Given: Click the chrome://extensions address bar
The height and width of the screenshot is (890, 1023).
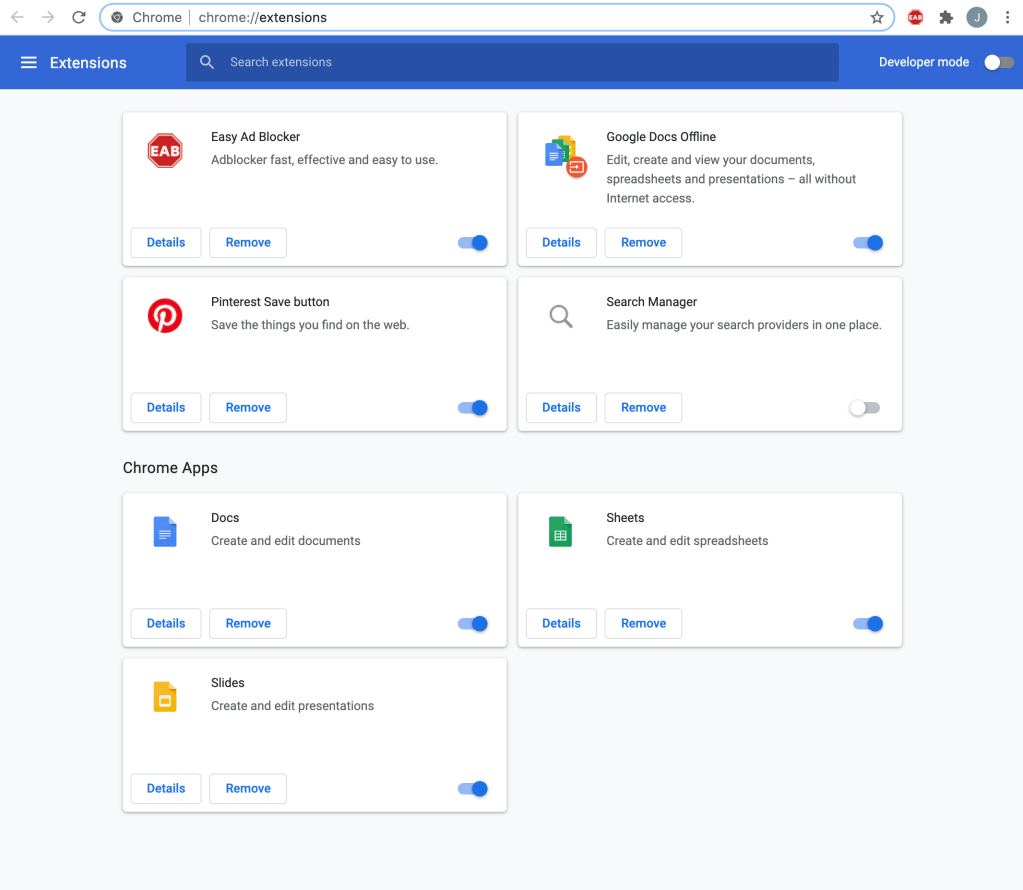Looking at the screenshot, I should [500, 17].
